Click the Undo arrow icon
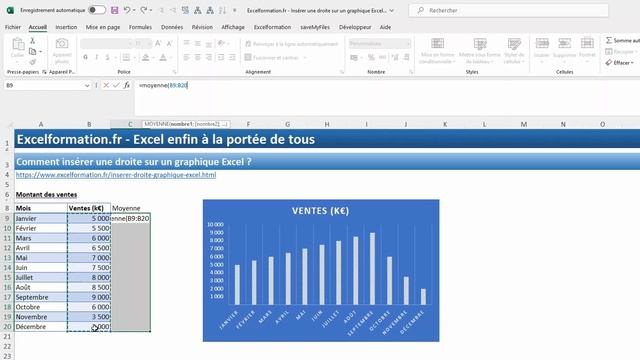The width and height of the screenshot is (640, 360). pyautogui.click(x=127, y=10)
